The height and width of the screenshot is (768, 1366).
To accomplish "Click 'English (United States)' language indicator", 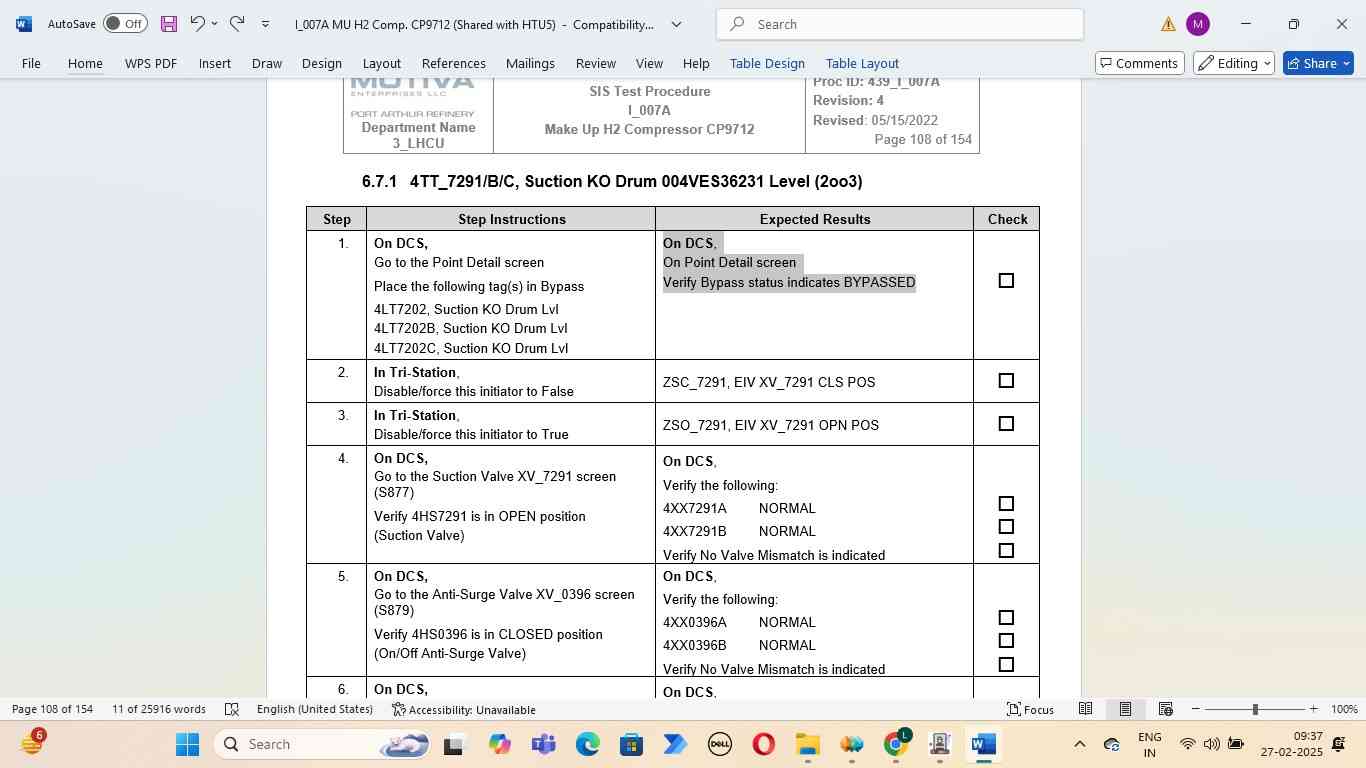I will point(314,709).
